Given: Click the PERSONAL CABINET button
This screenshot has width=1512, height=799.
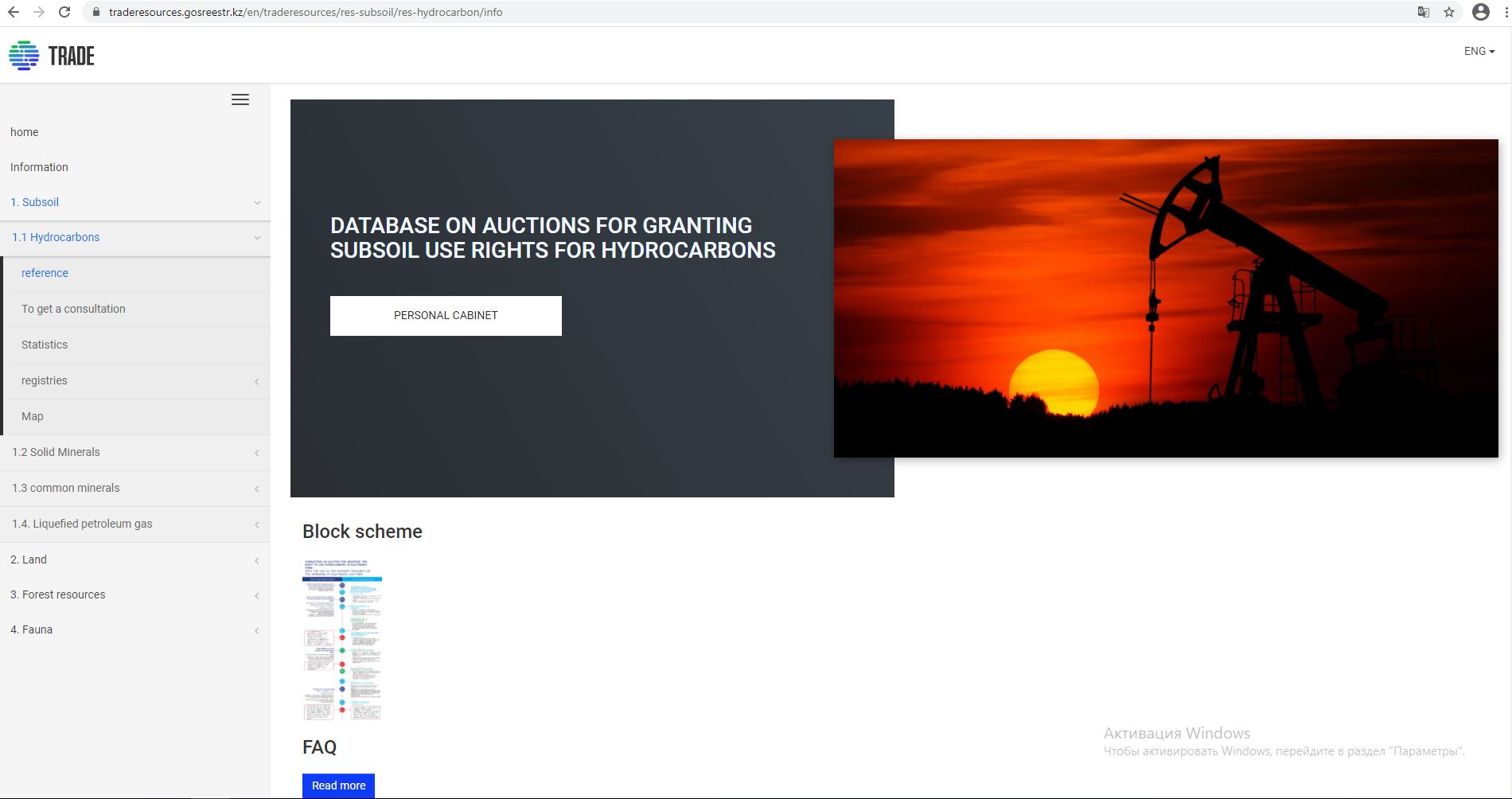Looking at the screenshot, I should (446, 315).
